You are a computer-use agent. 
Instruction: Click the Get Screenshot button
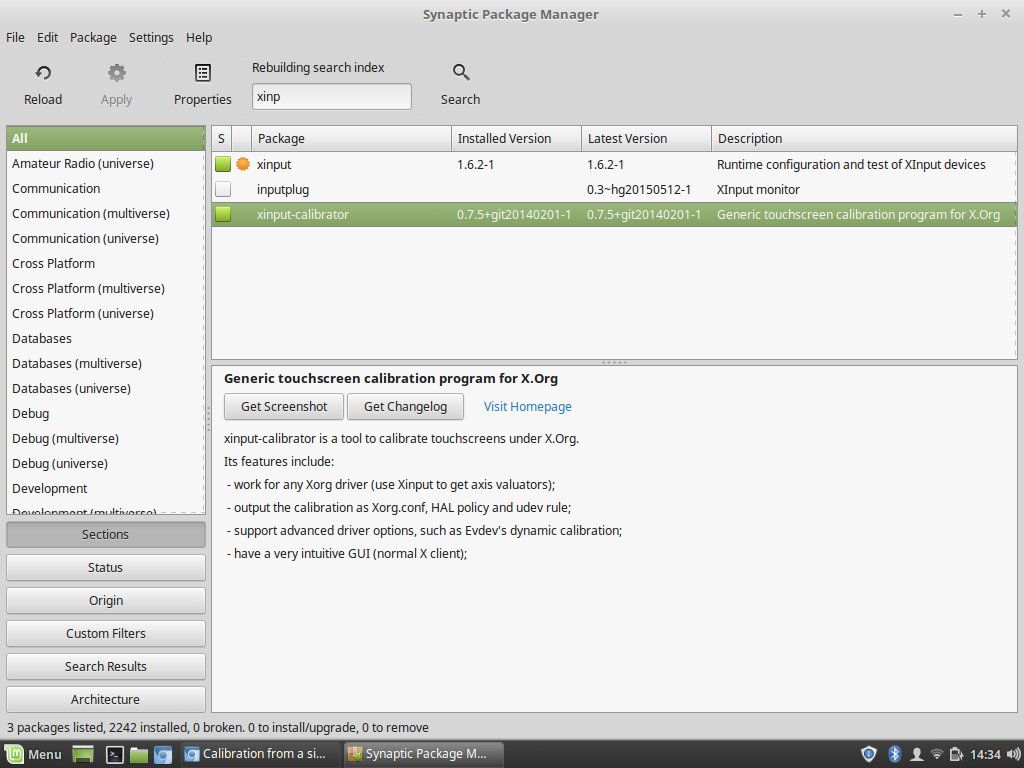284,406
